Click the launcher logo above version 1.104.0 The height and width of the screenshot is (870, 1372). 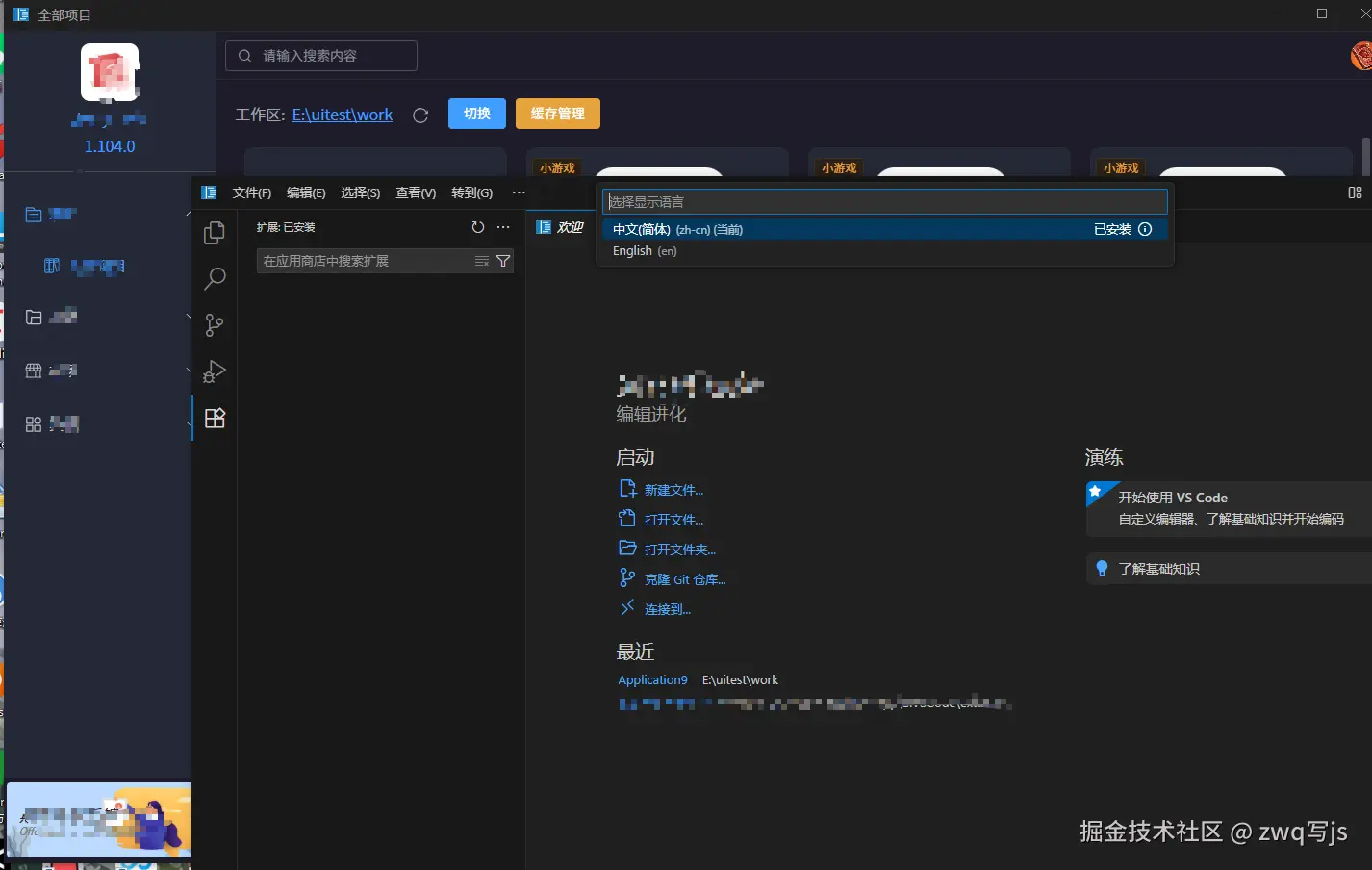pos(110,72)
